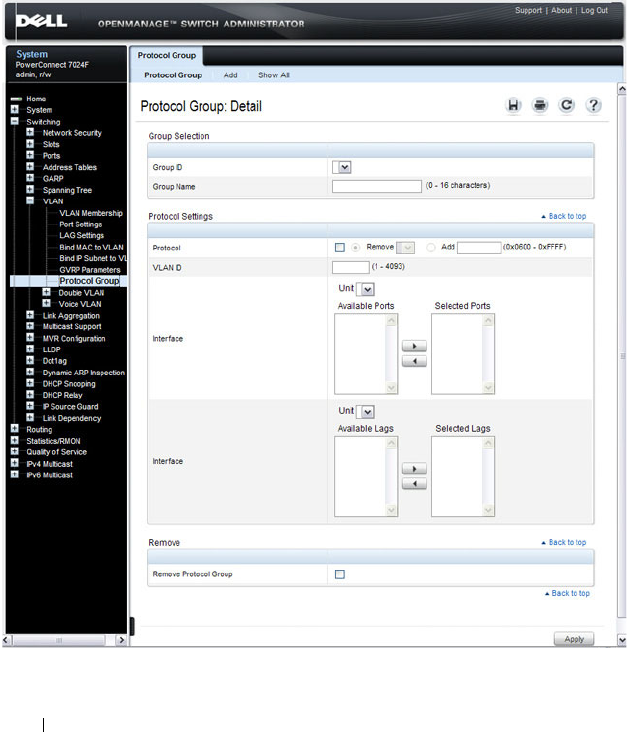Expand the System tree node
641x732 pixels.
pos(15,109)
